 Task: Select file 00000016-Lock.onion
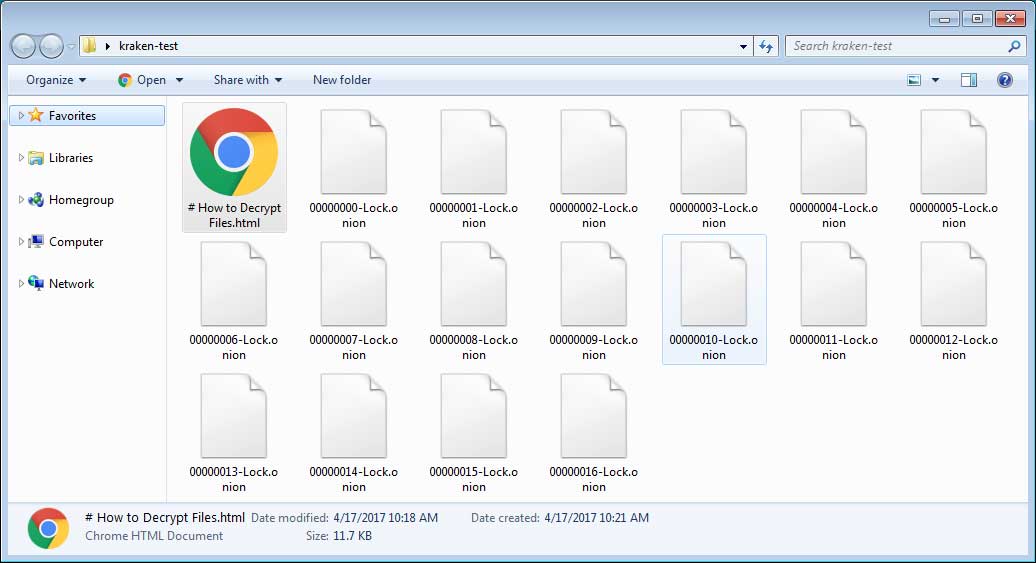click(x=594, y=430)
